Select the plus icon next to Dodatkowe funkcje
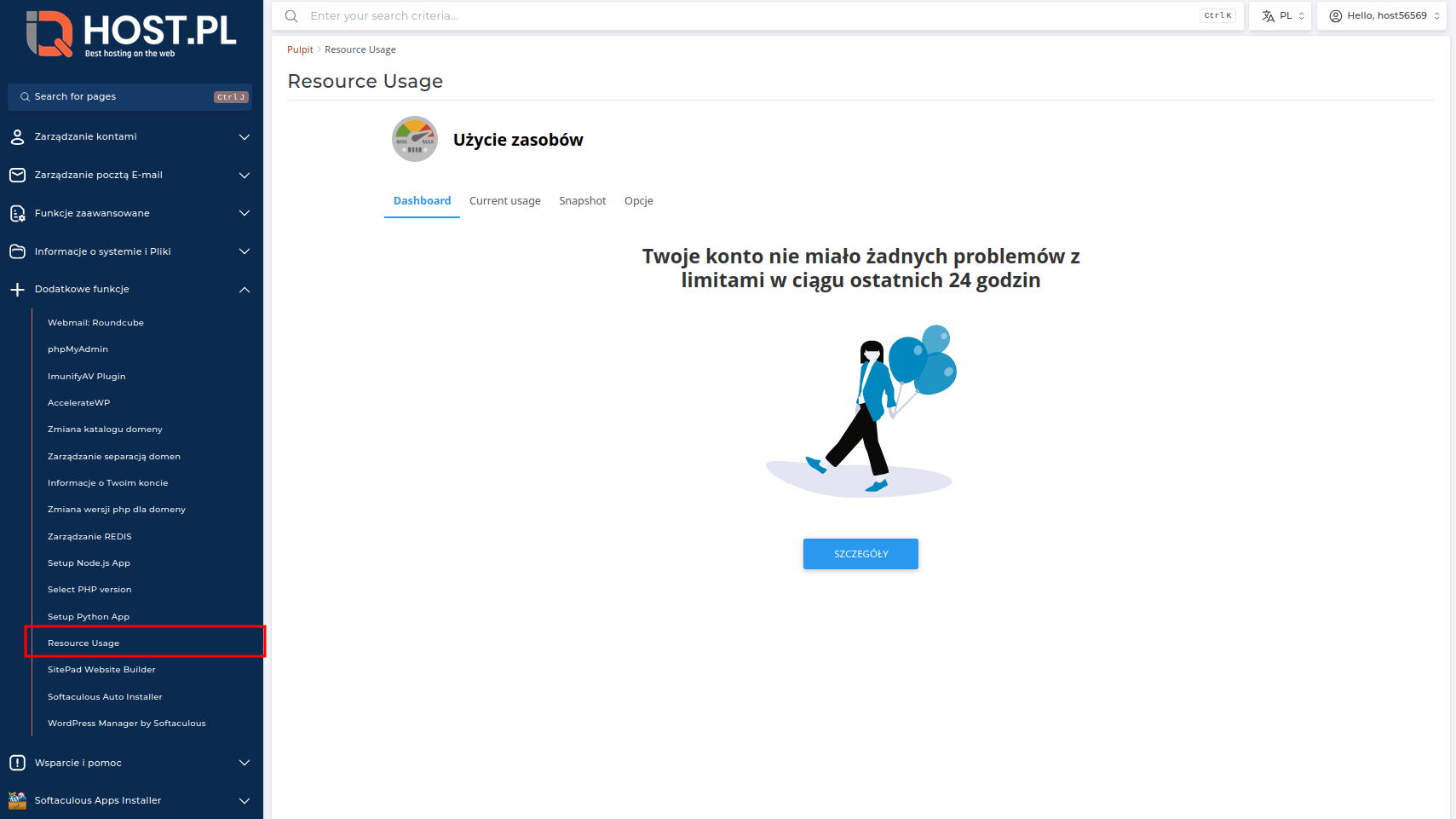The image size is (1456, 819). coord(17,289)
